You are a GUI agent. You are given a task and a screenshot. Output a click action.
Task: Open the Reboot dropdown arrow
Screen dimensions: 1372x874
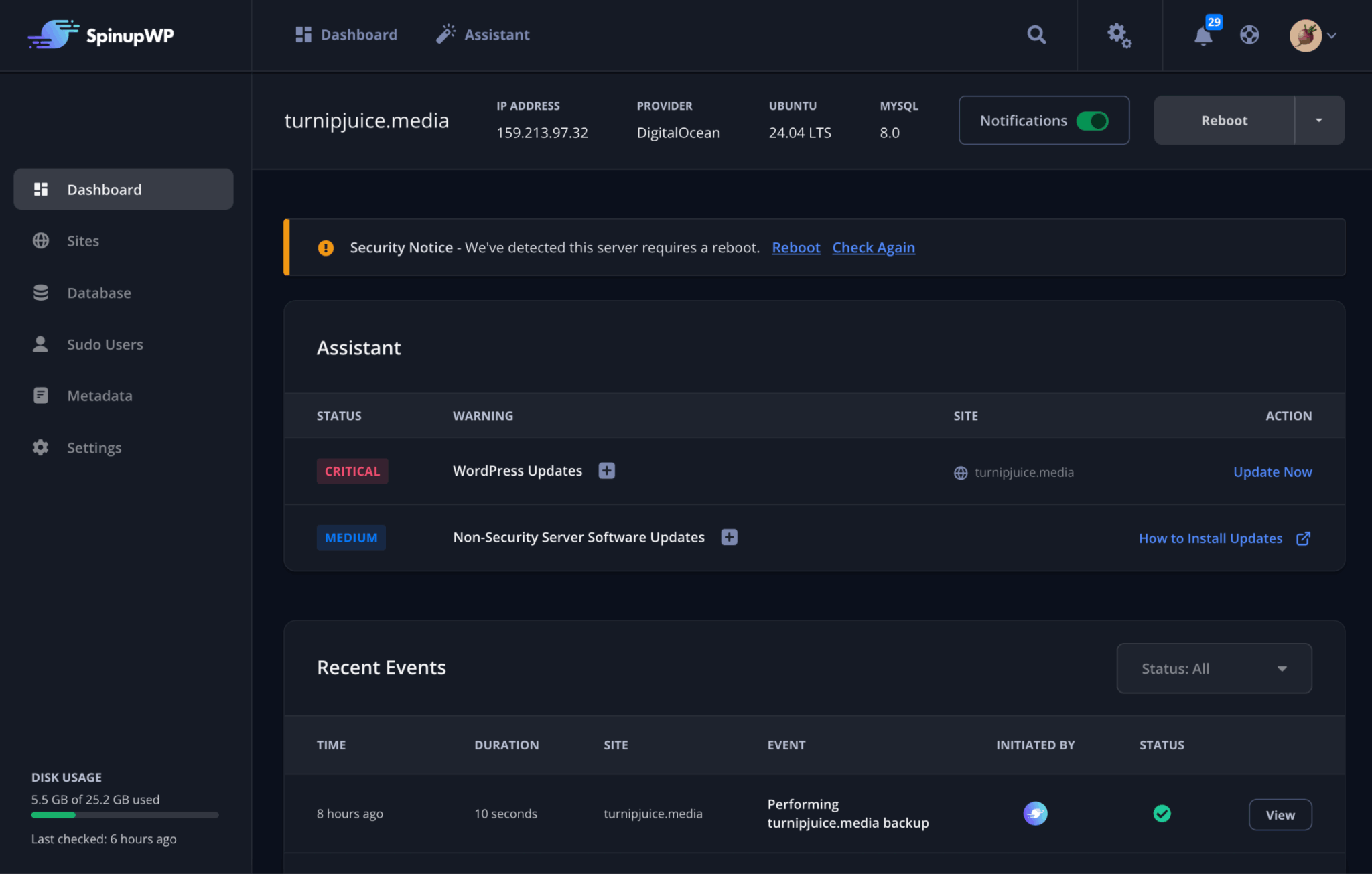pyautogui.click(x=1319, y=121)
